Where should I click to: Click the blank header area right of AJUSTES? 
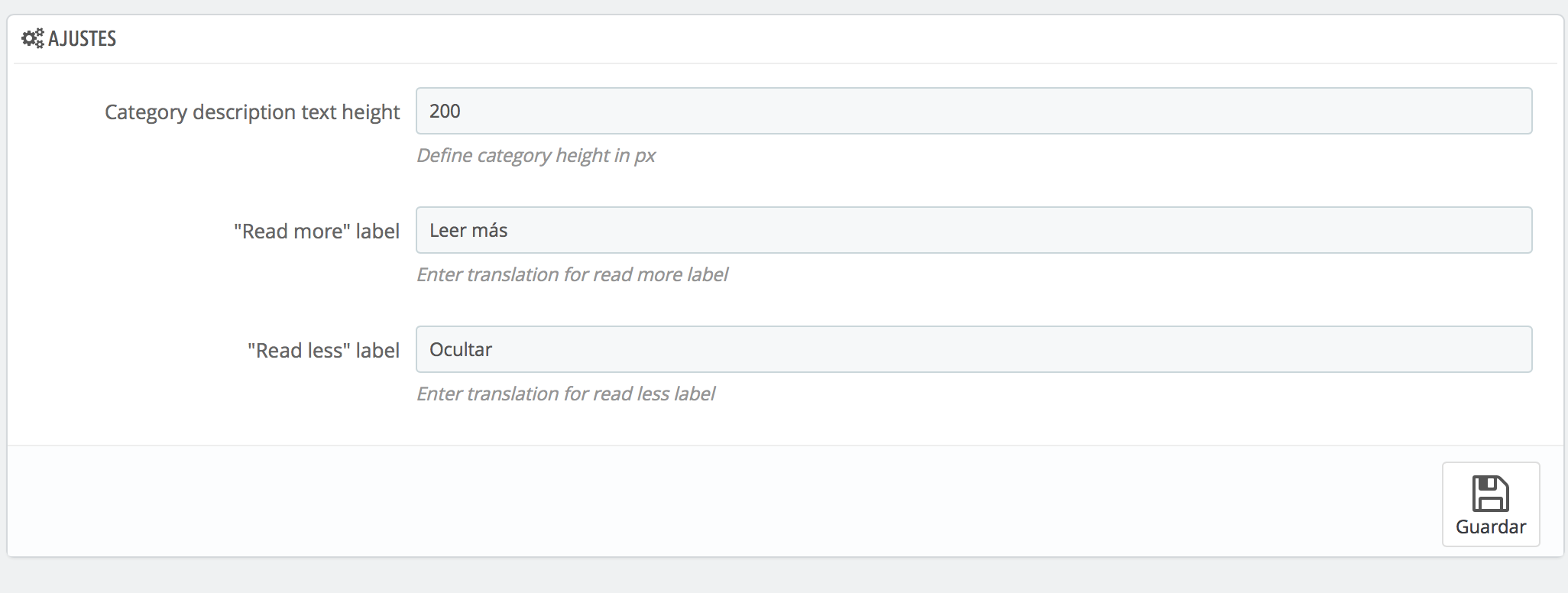pos(764,39)
